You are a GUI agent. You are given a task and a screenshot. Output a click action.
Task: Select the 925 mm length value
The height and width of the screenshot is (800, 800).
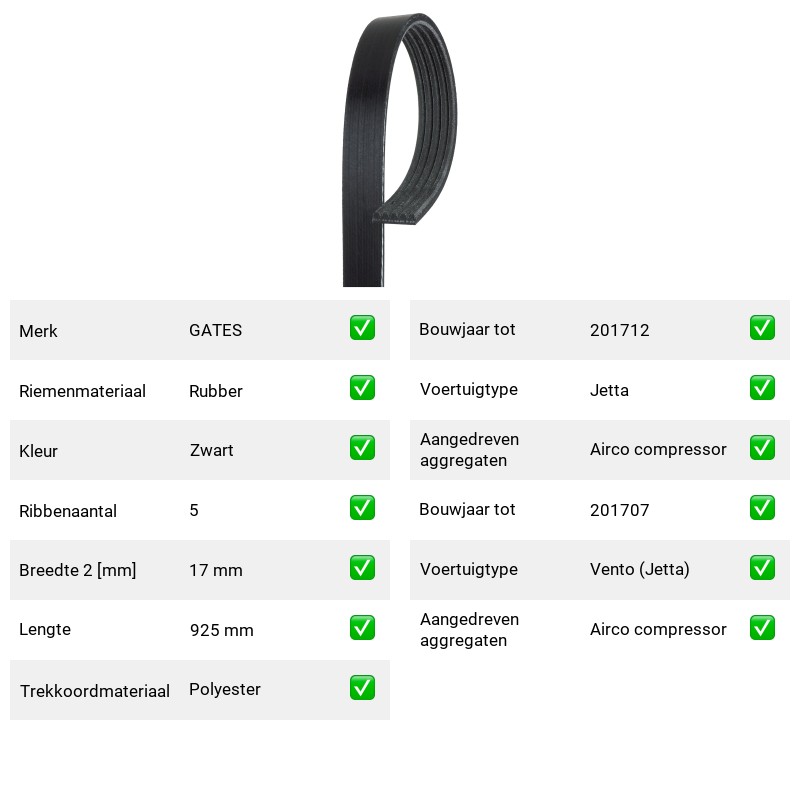[221, 630]
